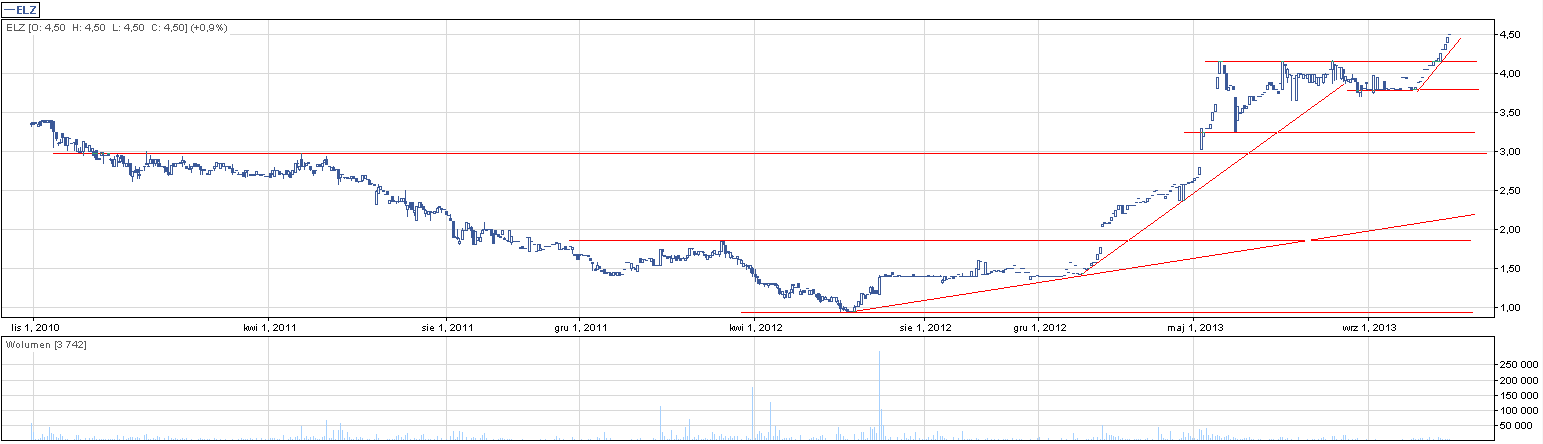Click the 2,50 price axis label
Image resolution: width=1543 pixels, height=444 pixels.
[1508, 191]
